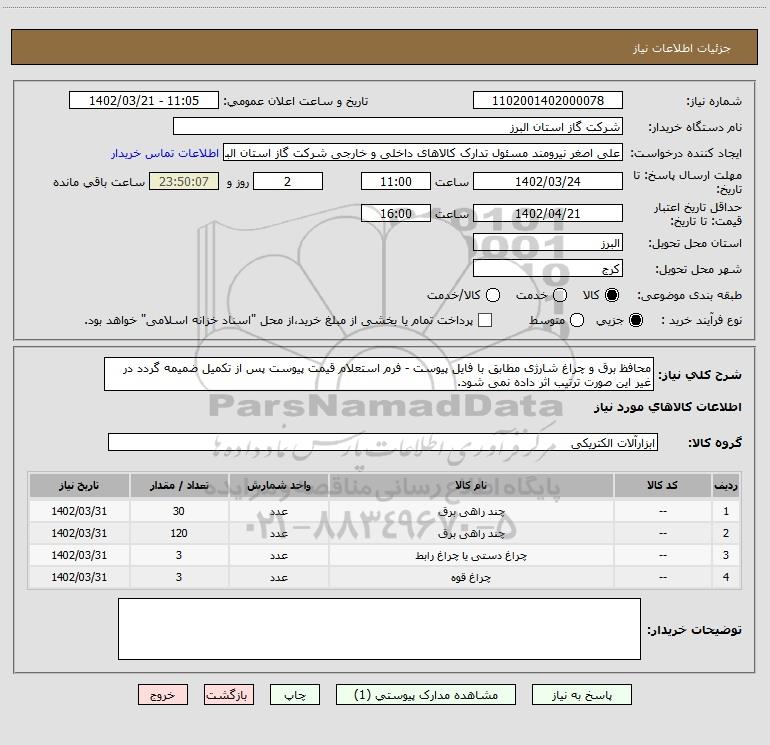The width and height of the screenshot is (770, 745).
Task: Click the quantity 3 cell in row 3
Action: click(x=179, y=555)
